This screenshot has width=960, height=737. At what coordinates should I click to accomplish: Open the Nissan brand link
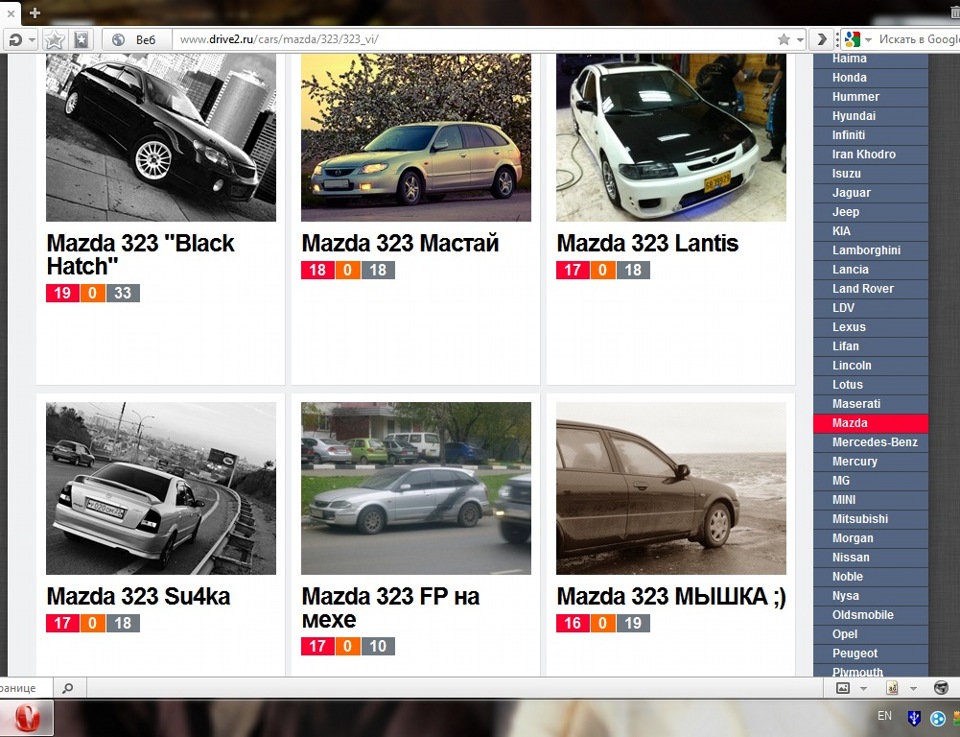871,557
